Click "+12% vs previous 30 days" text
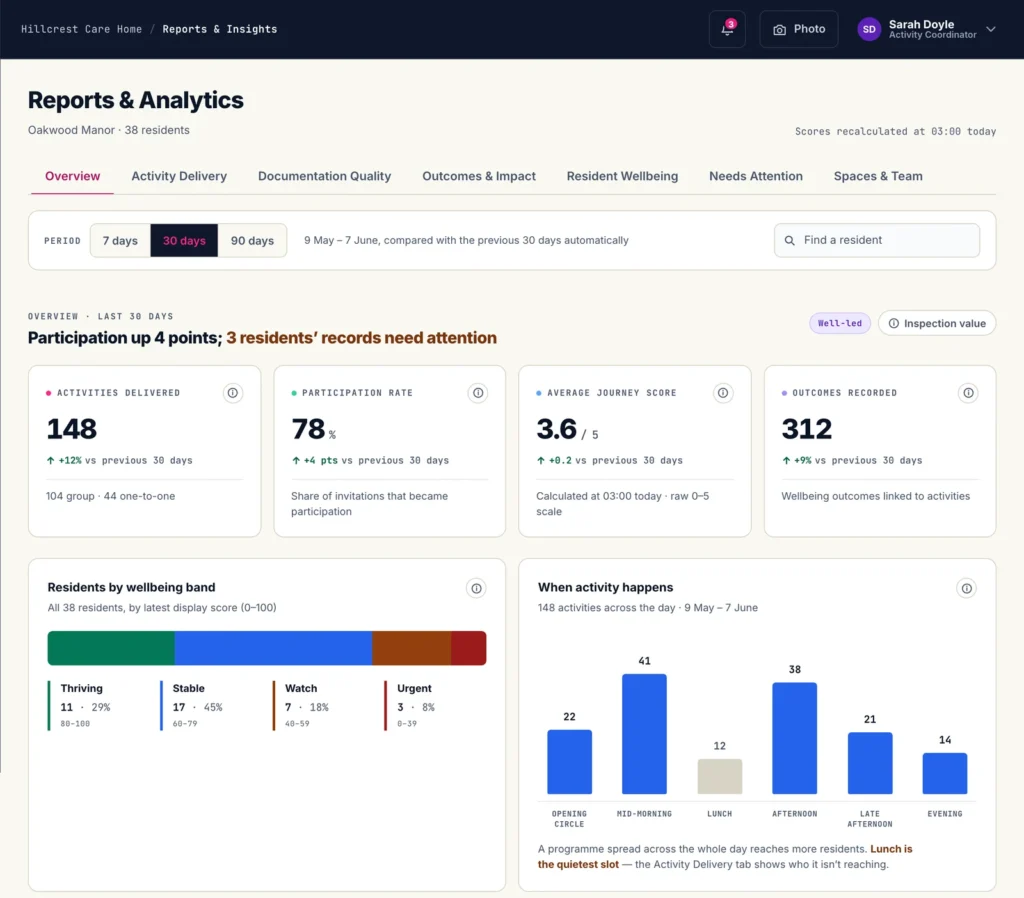1024x898 pixels. coord(120,460)
